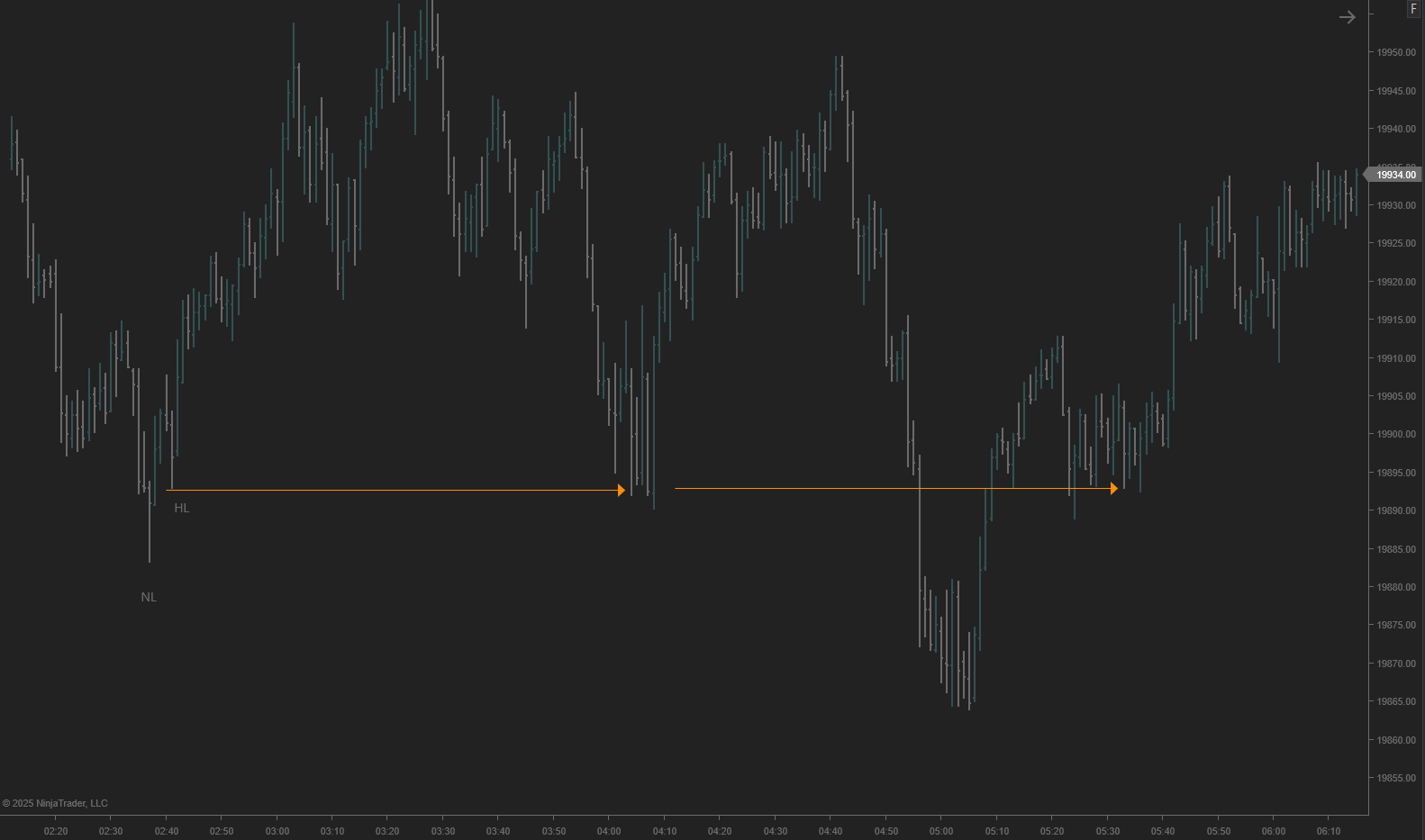Click the left orange line's arrowhead
Screen dimensions: 1425x840
point(621,490)
